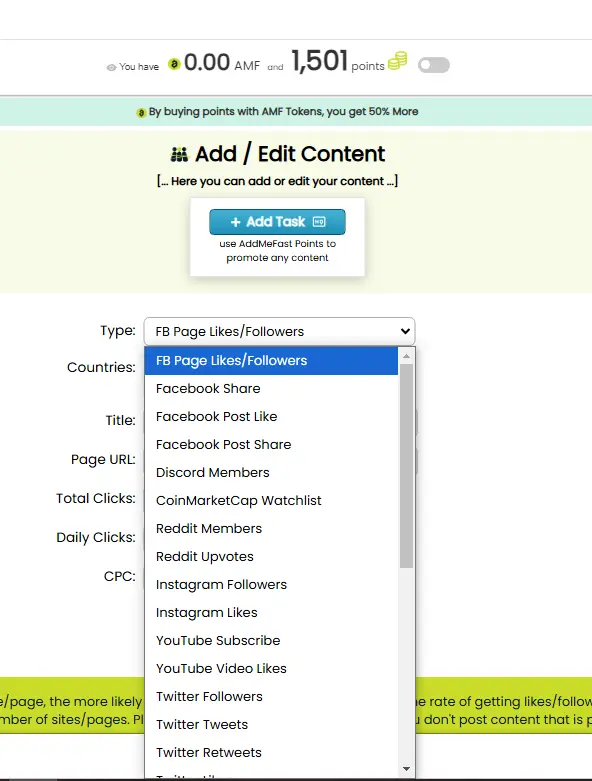The height and width of the screenshot is (781, 592).
Task: Choose Instagram Likes option
Action: click(x=271, y=613)
